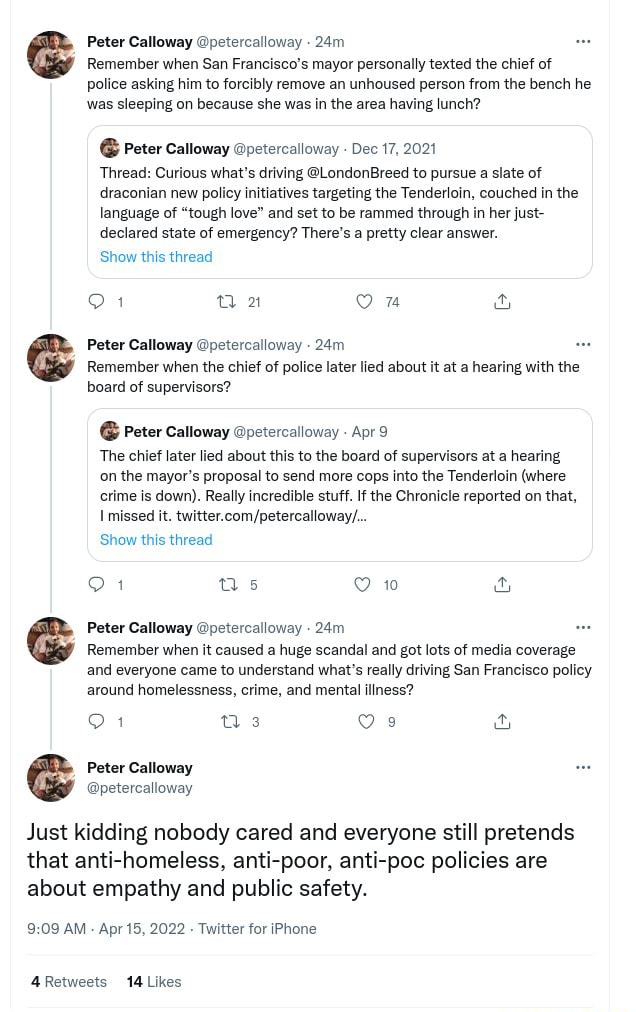Viewport: 636px width, 1012px height.
Task: Click 'Show this thread' on the Dec 17 quote
Action: (x=156, y=256)
